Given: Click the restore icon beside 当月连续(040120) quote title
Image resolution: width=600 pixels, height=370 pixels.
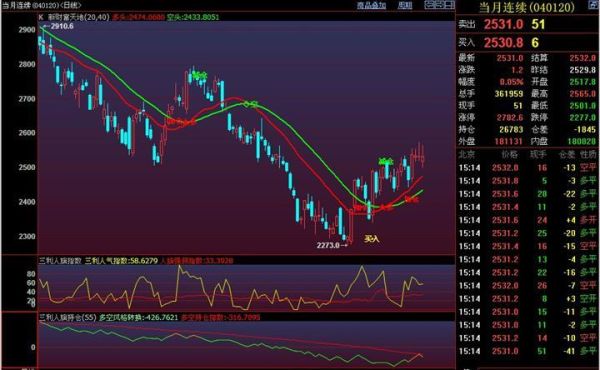Looking at the screenshot, I should tap(593, 5).
